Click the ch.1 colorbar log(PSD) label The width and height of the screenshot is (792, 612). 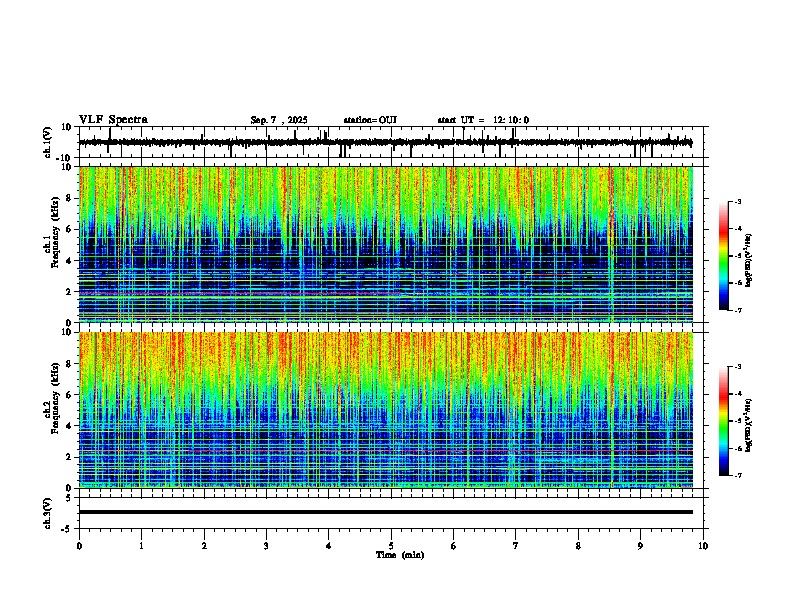point(748,261)
